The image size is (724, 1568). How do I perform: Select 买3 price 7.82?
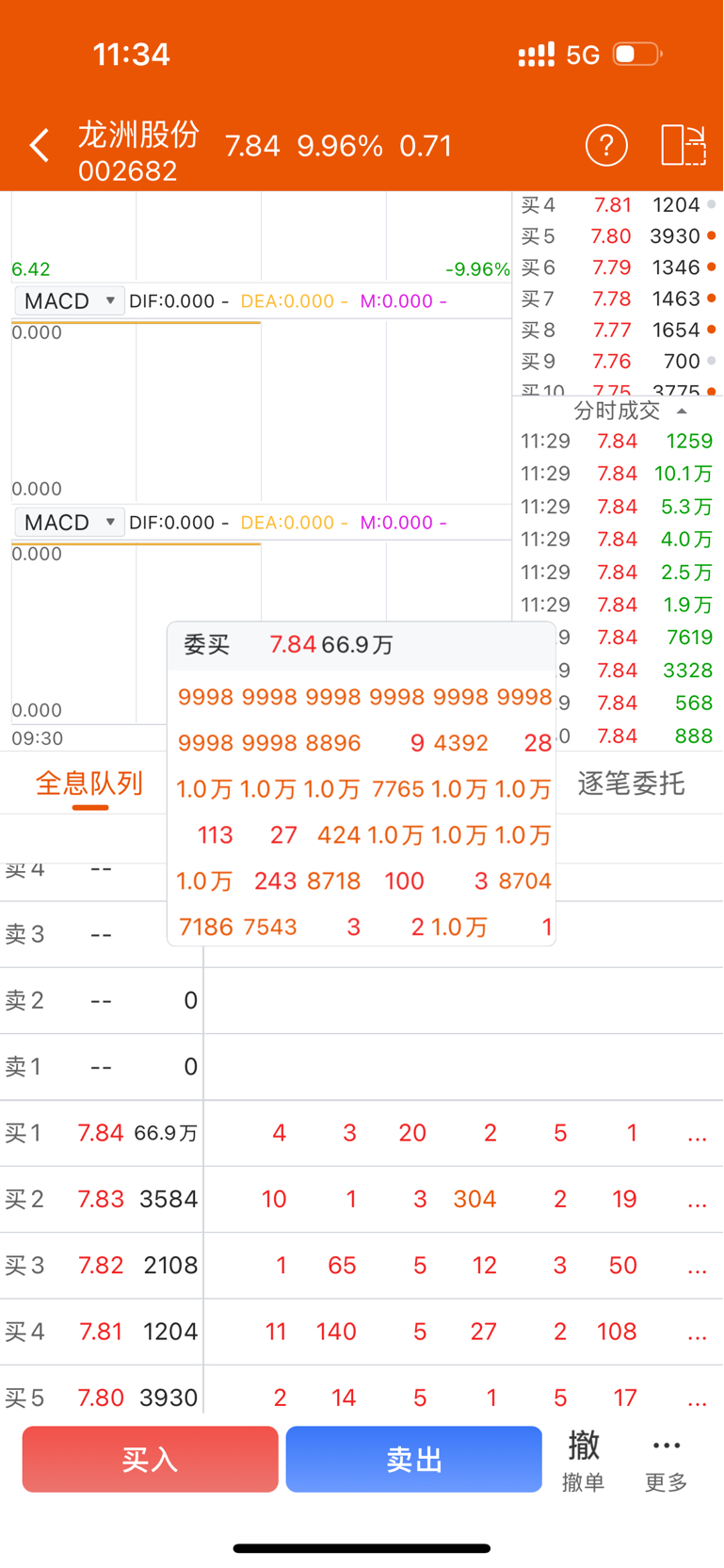[101, 1265]
